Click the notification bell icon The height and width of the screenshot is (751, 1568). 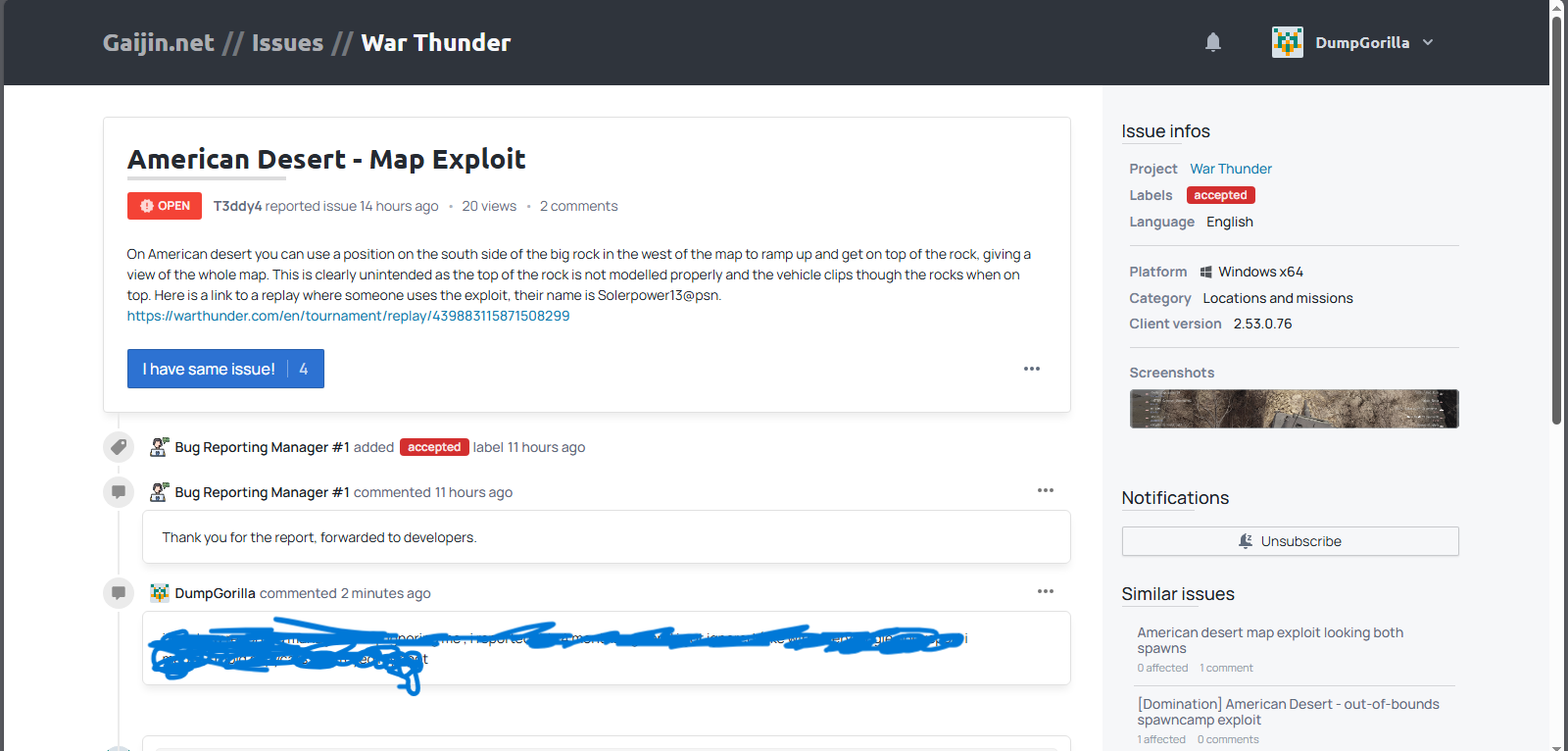1213,42
